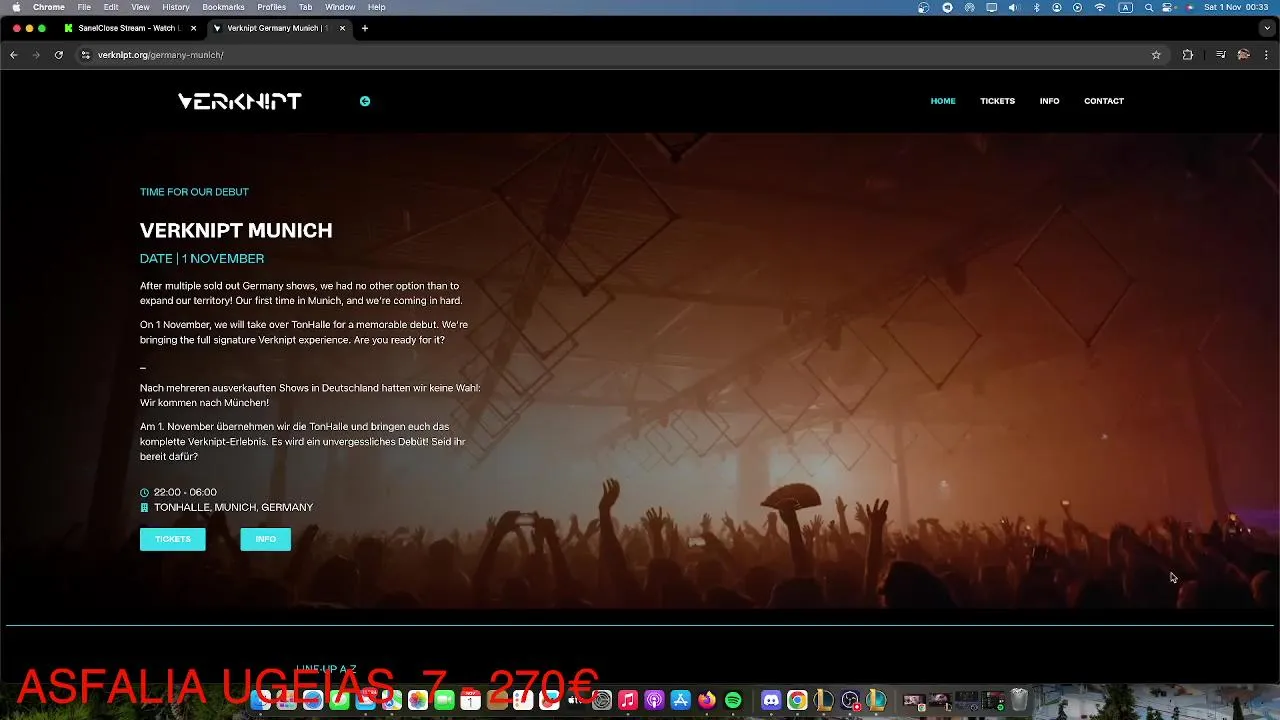
Task: Click the 'TIME FOR OUR DEBUT' text
Action: pyautogui.click(x=194, y=192)
